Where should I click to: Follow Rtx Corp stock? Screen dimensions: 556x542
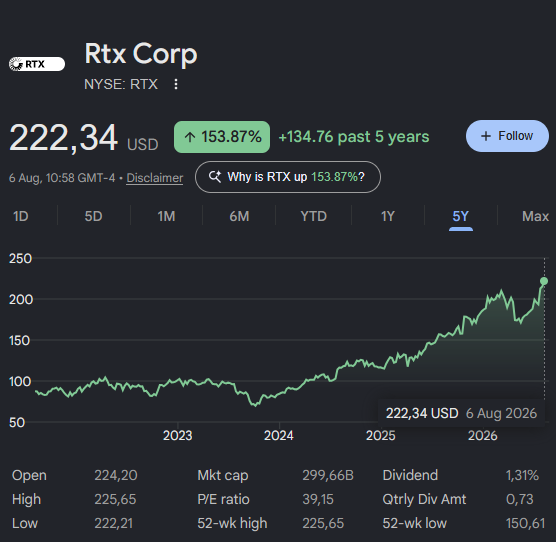click(x=507, y=136)
